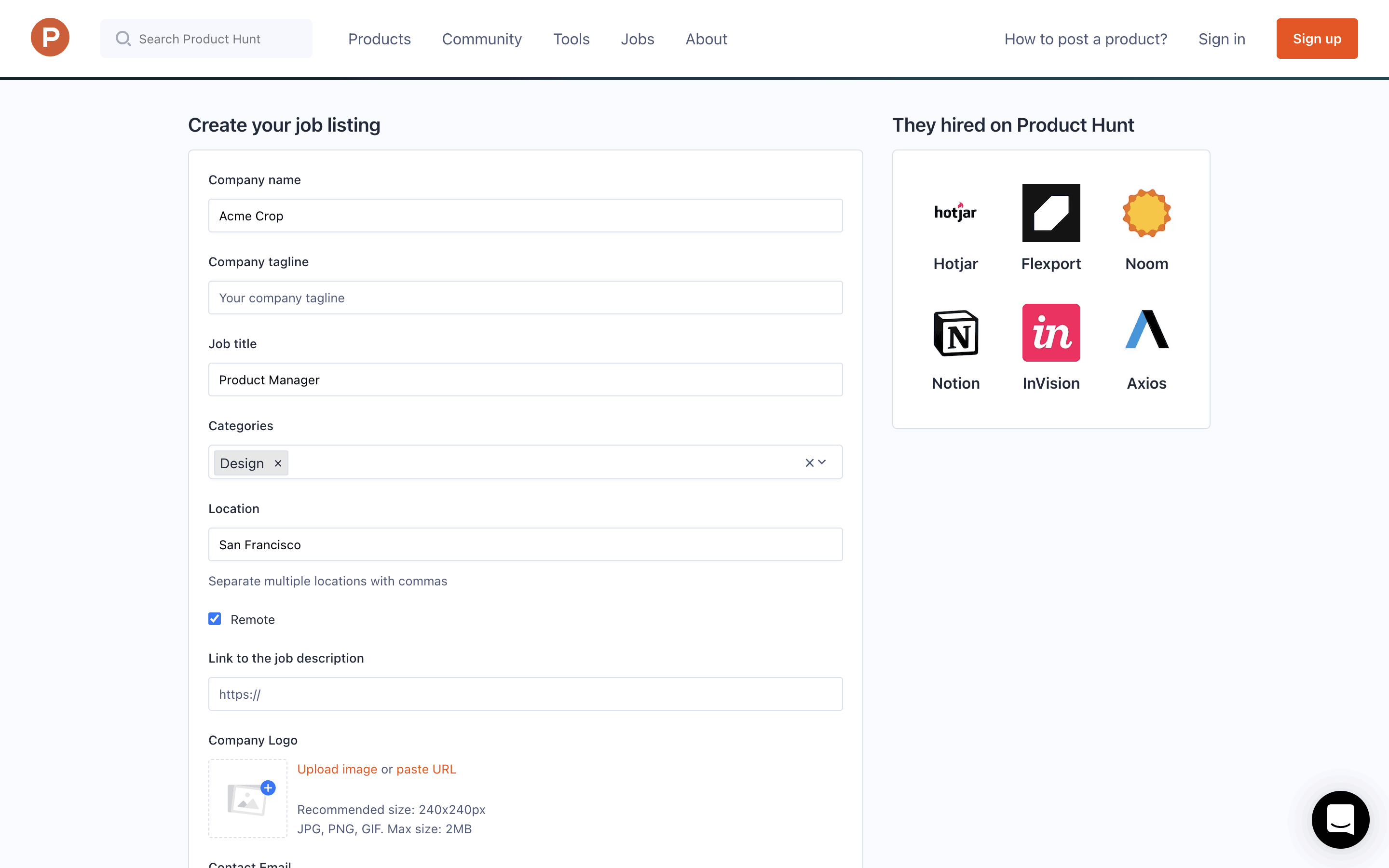
Task: Click the Hotjar company logo
Action: tap(955, 213)
